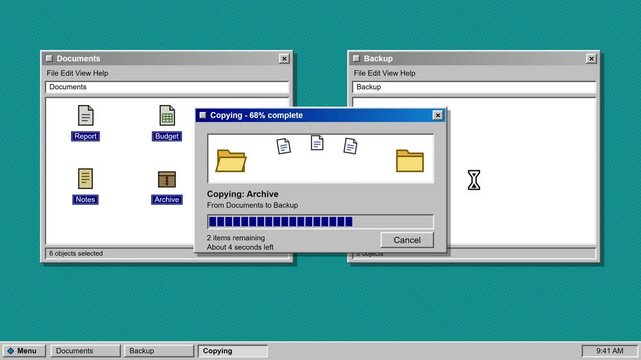Click "6 objects selected" status text
This screenshot has height=360, width=641.
[x=76, y=253]
